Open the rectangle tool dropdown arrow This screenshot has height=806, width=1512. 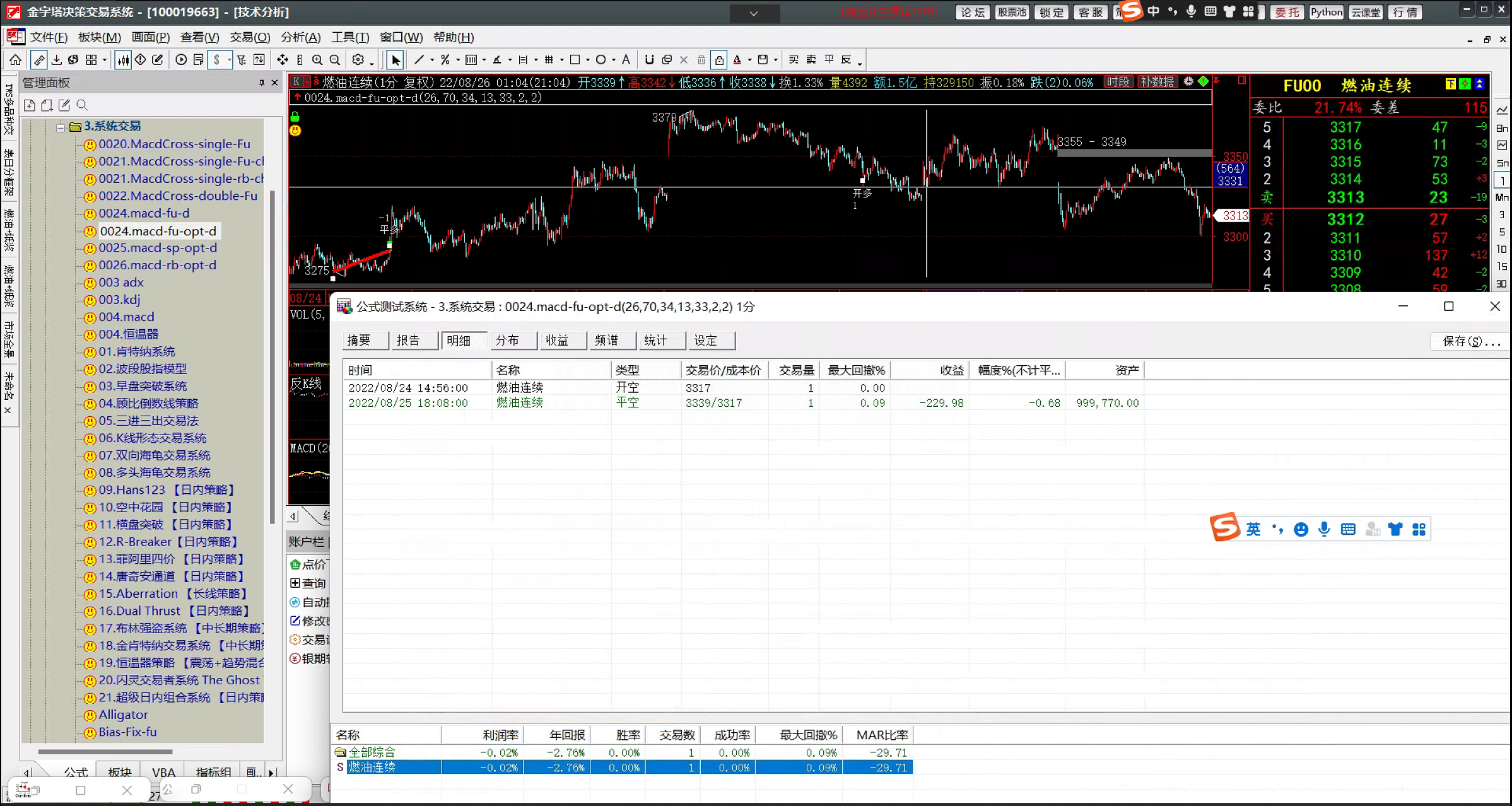click(x=587, y=60)
